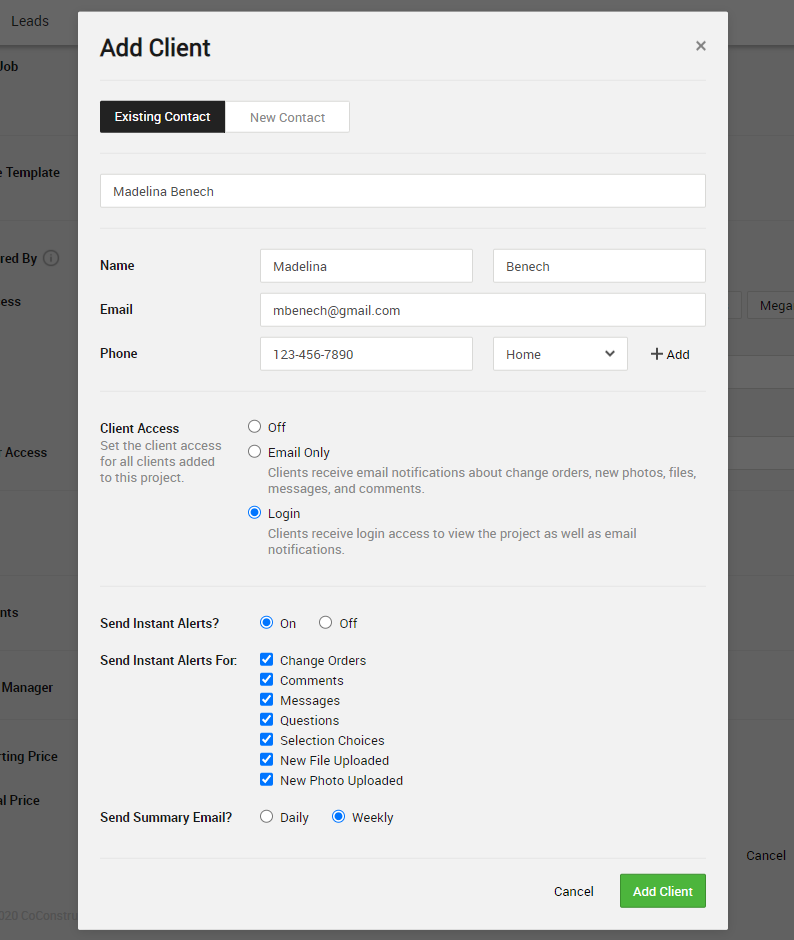
Task: Open the Home phone type dropdown
Action: [x=560, y=354]
